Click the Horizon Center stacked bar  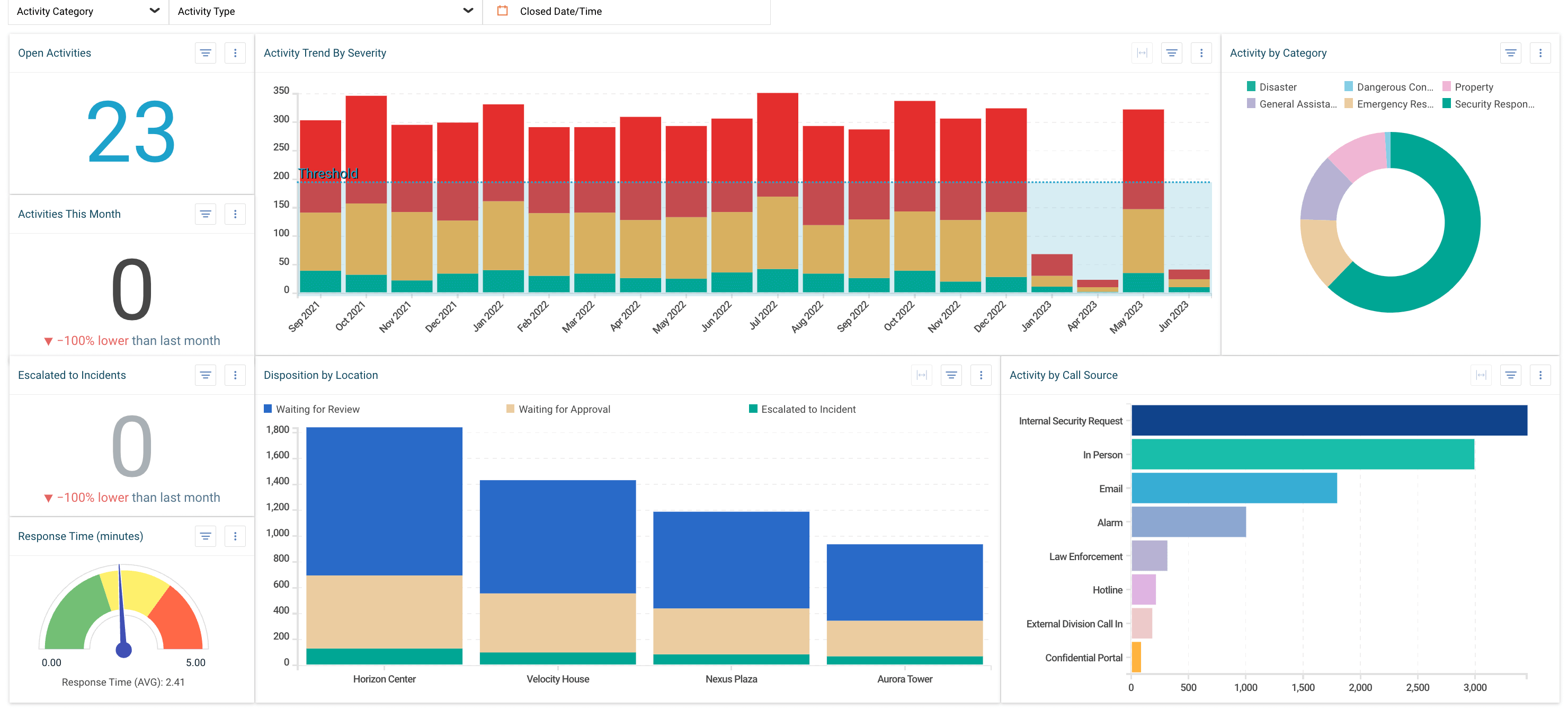(x=384, y=548)
